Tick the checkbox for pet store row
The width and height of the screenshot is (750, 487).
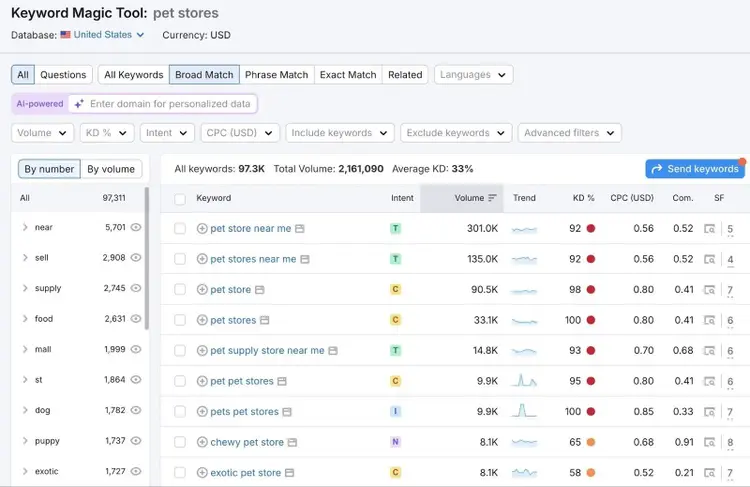pos(180,290)
